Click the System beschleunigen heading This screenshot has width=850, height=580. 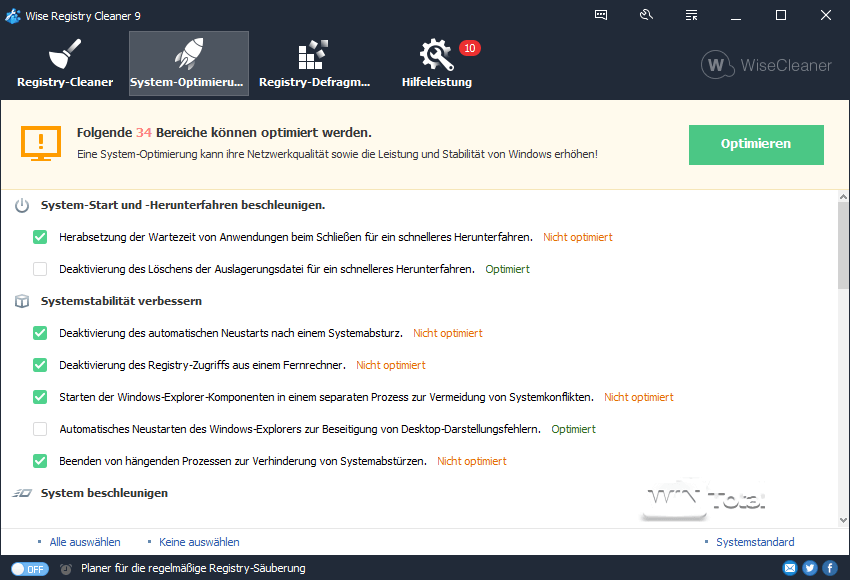coord(104,493)
